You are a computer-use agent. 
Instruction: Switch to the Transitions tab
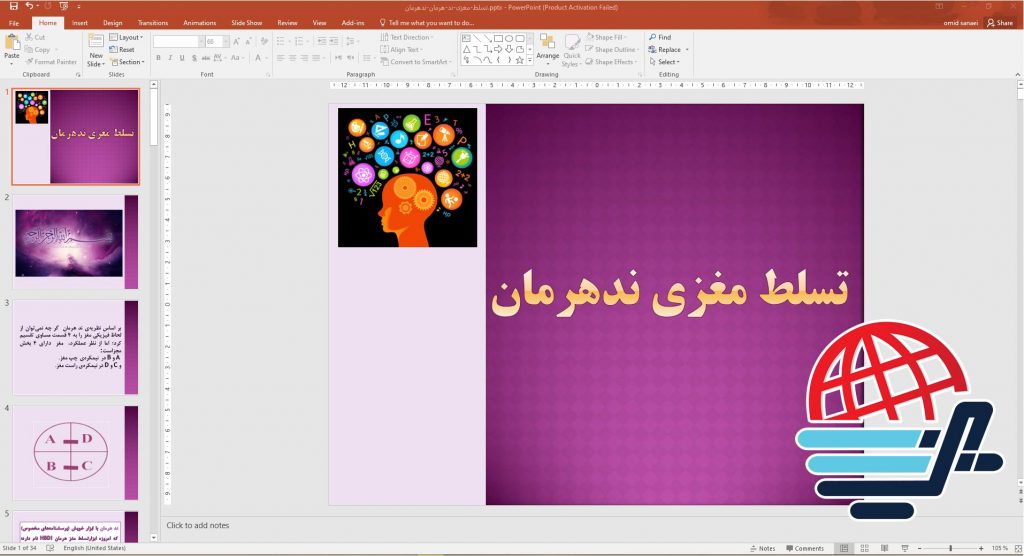tap(153, 23)
